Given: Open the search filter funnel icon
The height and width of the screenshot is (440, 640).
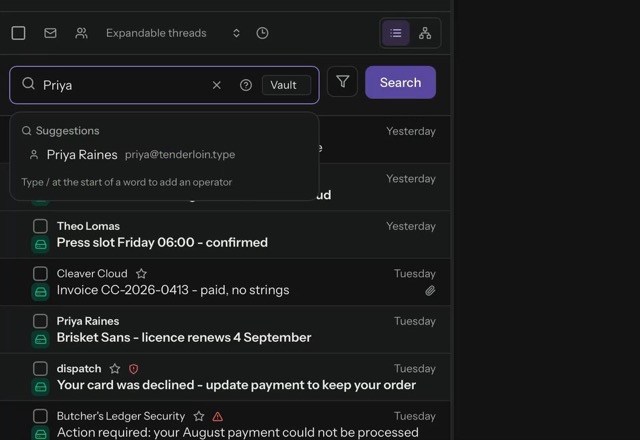Looking at the screenshot, I should pos(342,82).
